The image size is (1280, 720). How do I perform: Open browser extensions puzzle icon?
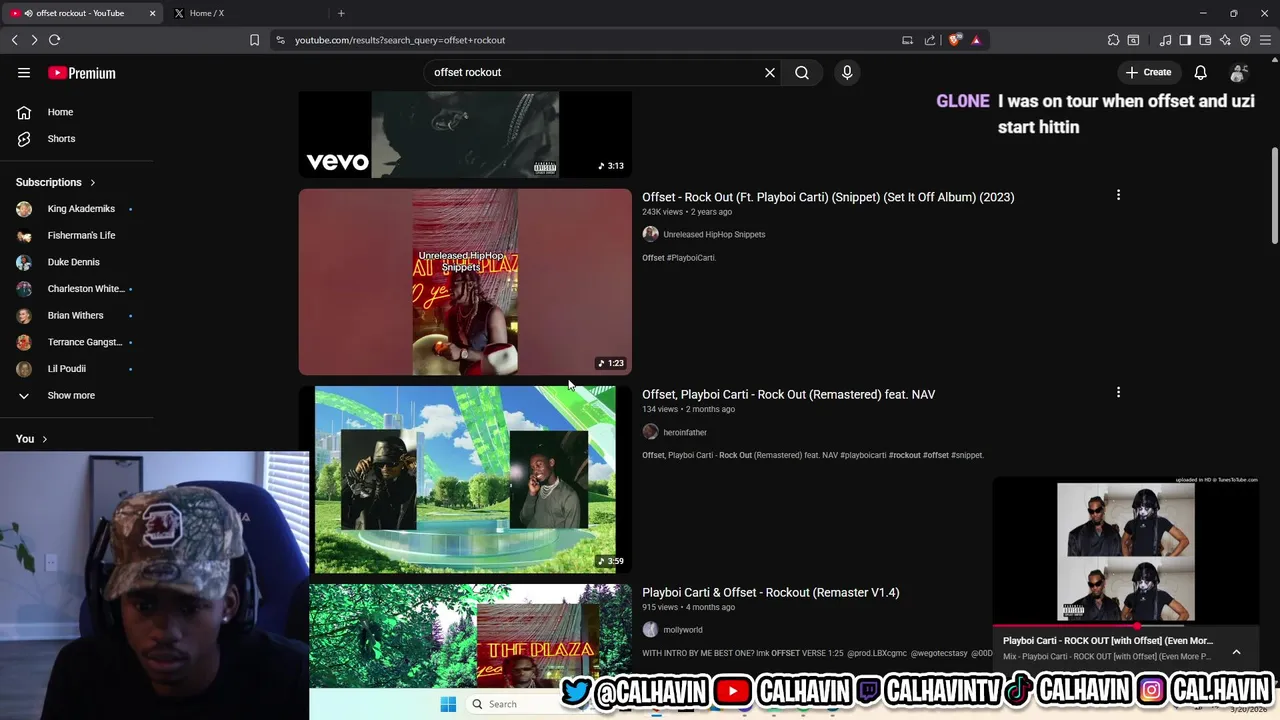tap(1113, 40)
